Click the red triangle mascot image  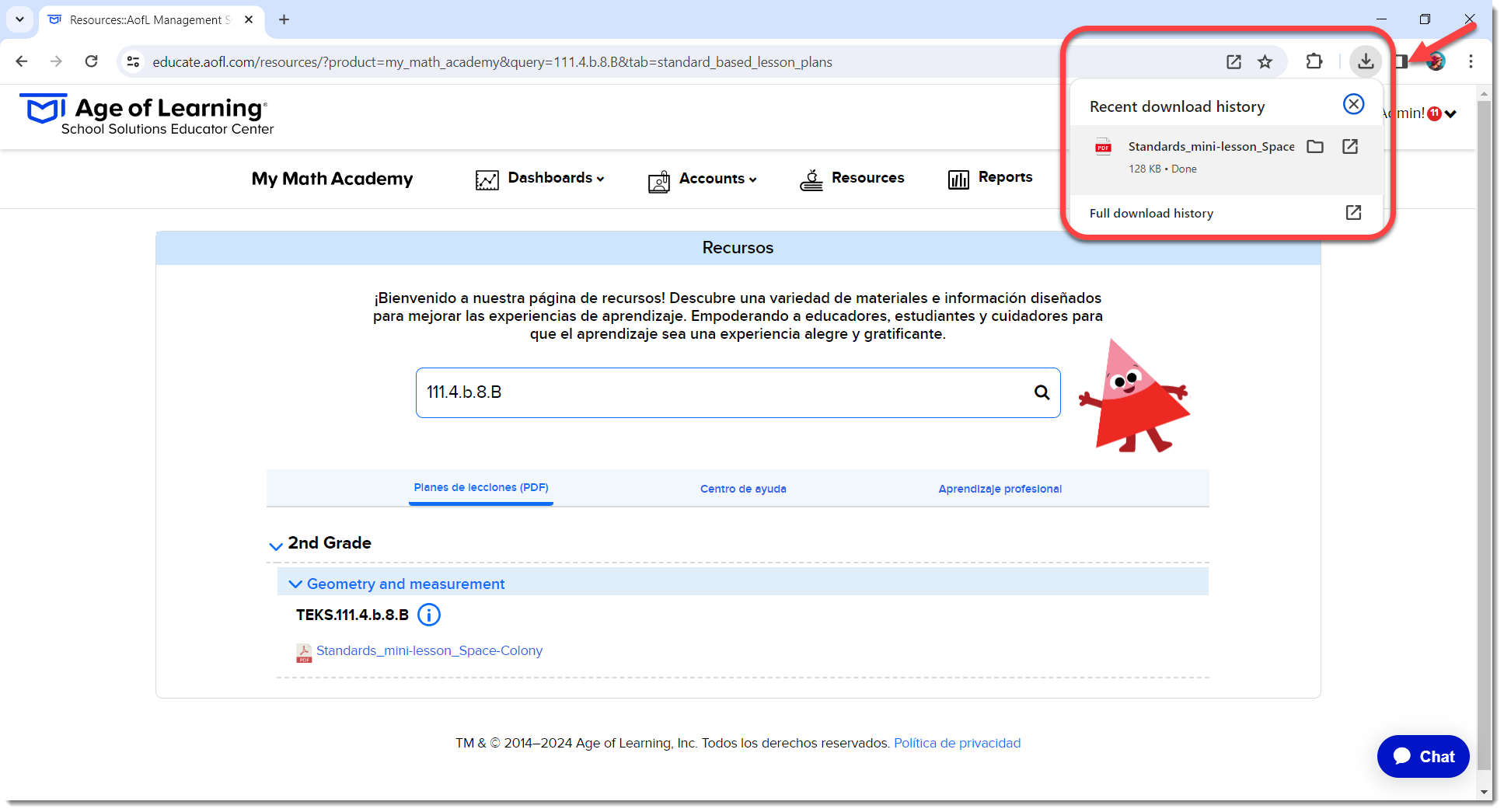1133,396
